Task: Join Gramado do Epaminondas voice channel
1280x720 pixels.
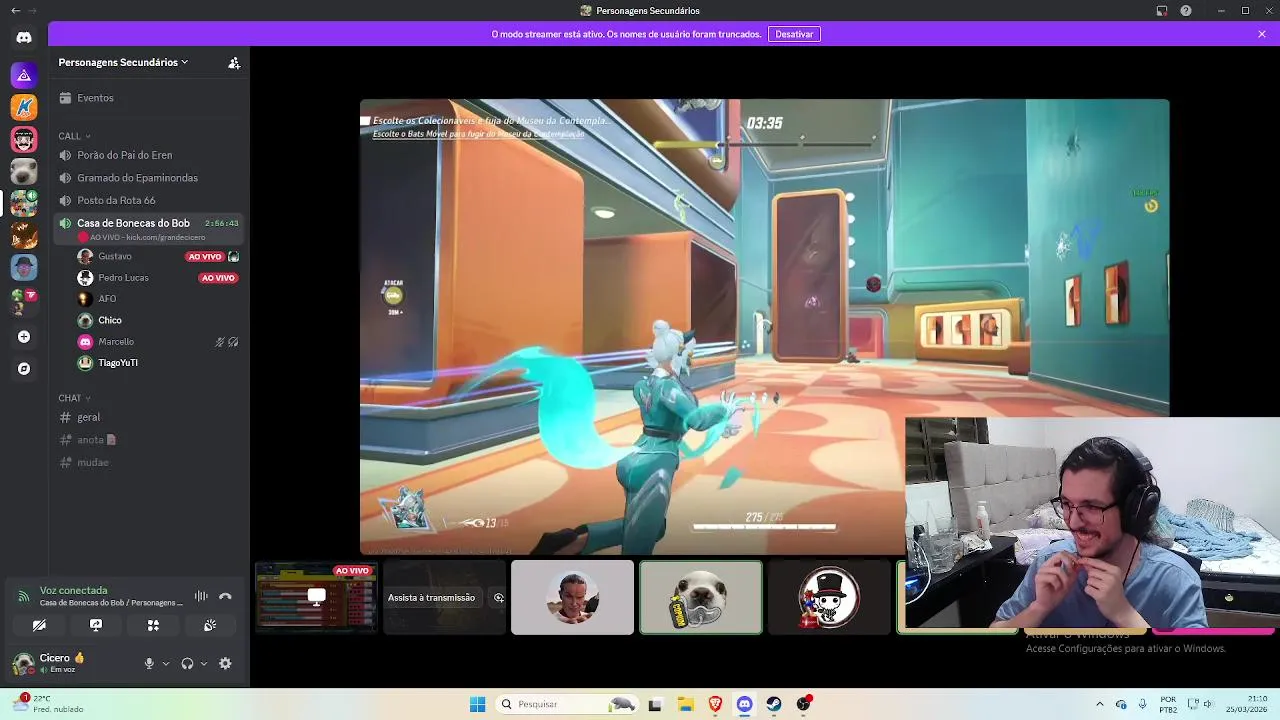Action: point(150,178)
